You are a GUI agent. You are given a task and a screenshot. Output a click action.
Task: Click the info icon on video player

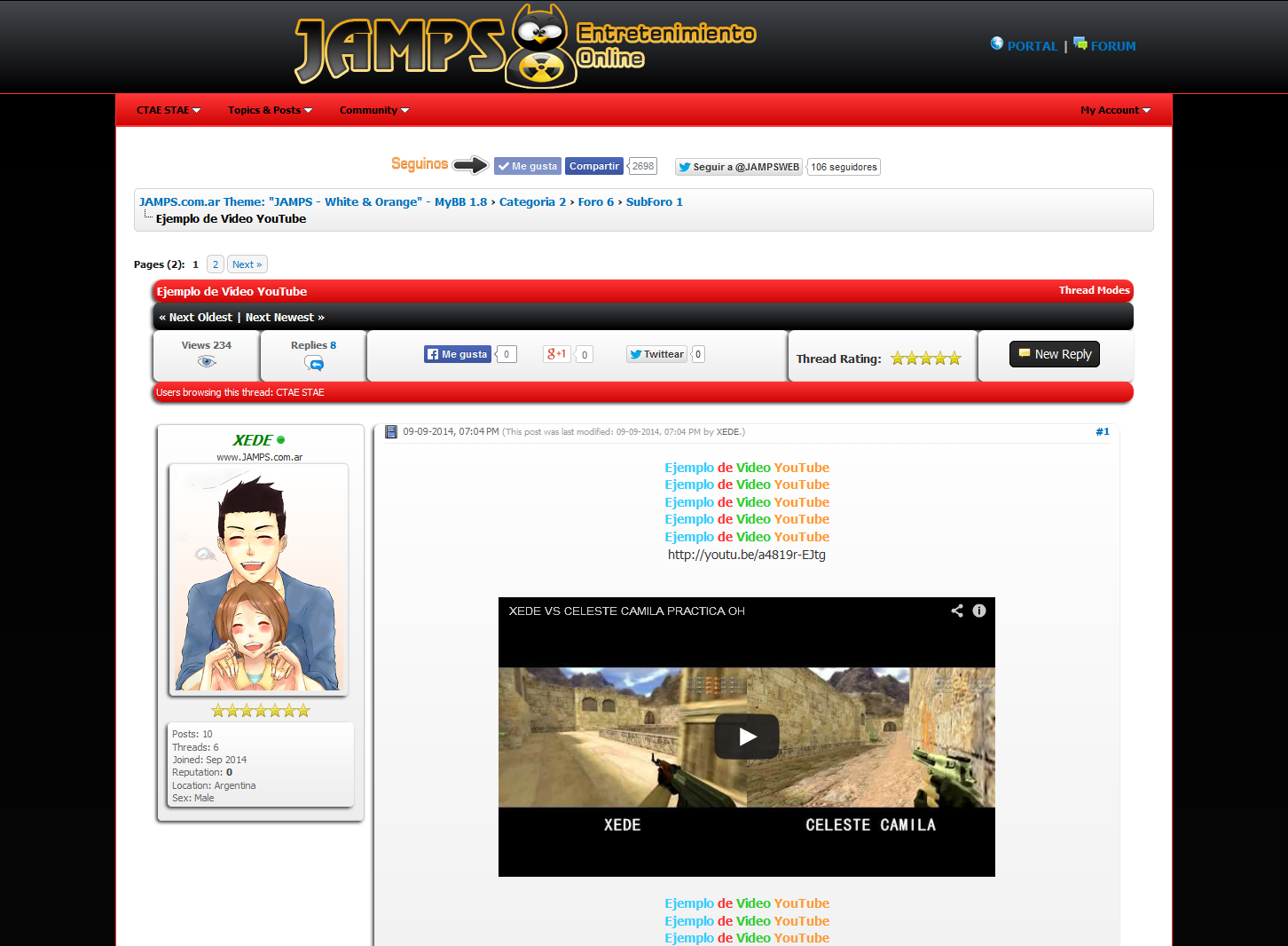click(979, 611)
